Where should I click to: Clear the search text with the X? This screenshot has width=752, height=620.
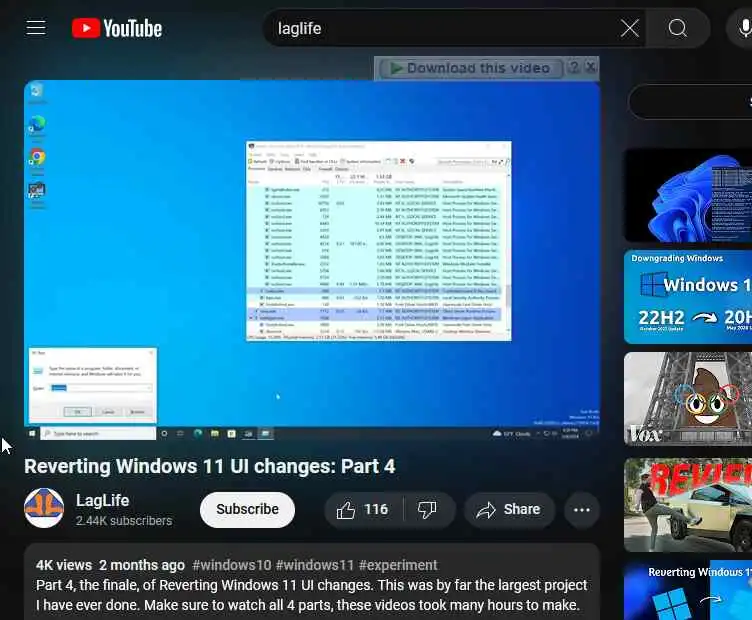(x=630, y=28)
